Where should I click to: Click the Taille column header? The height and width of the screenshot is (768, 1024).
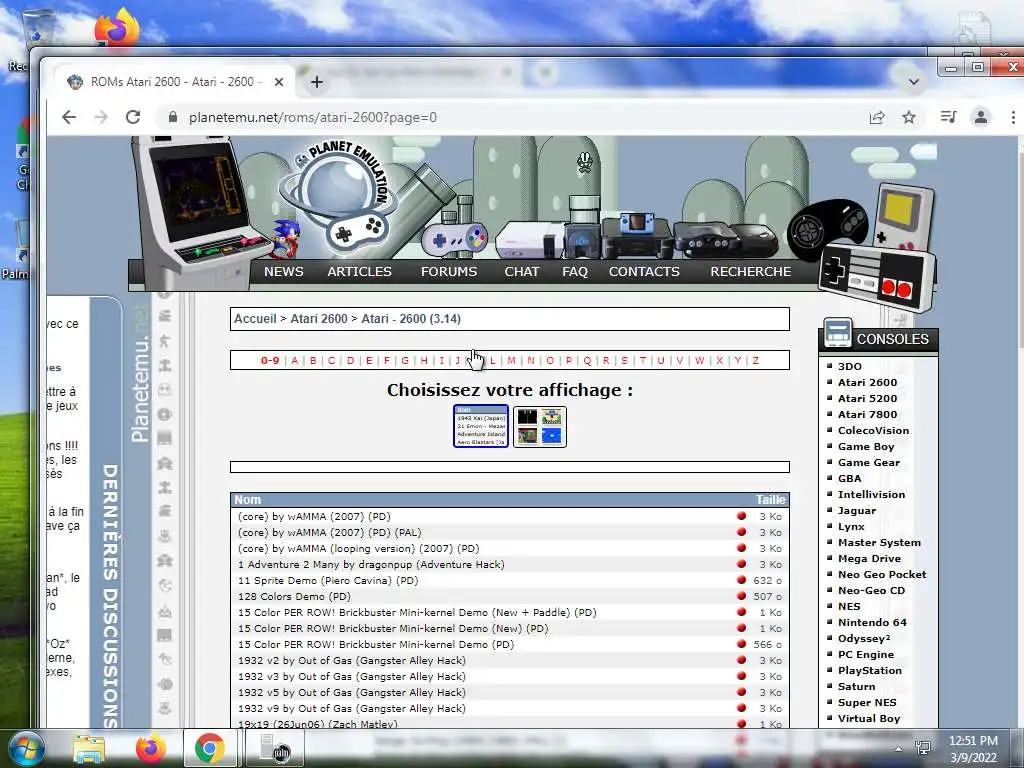pos(771,500)
